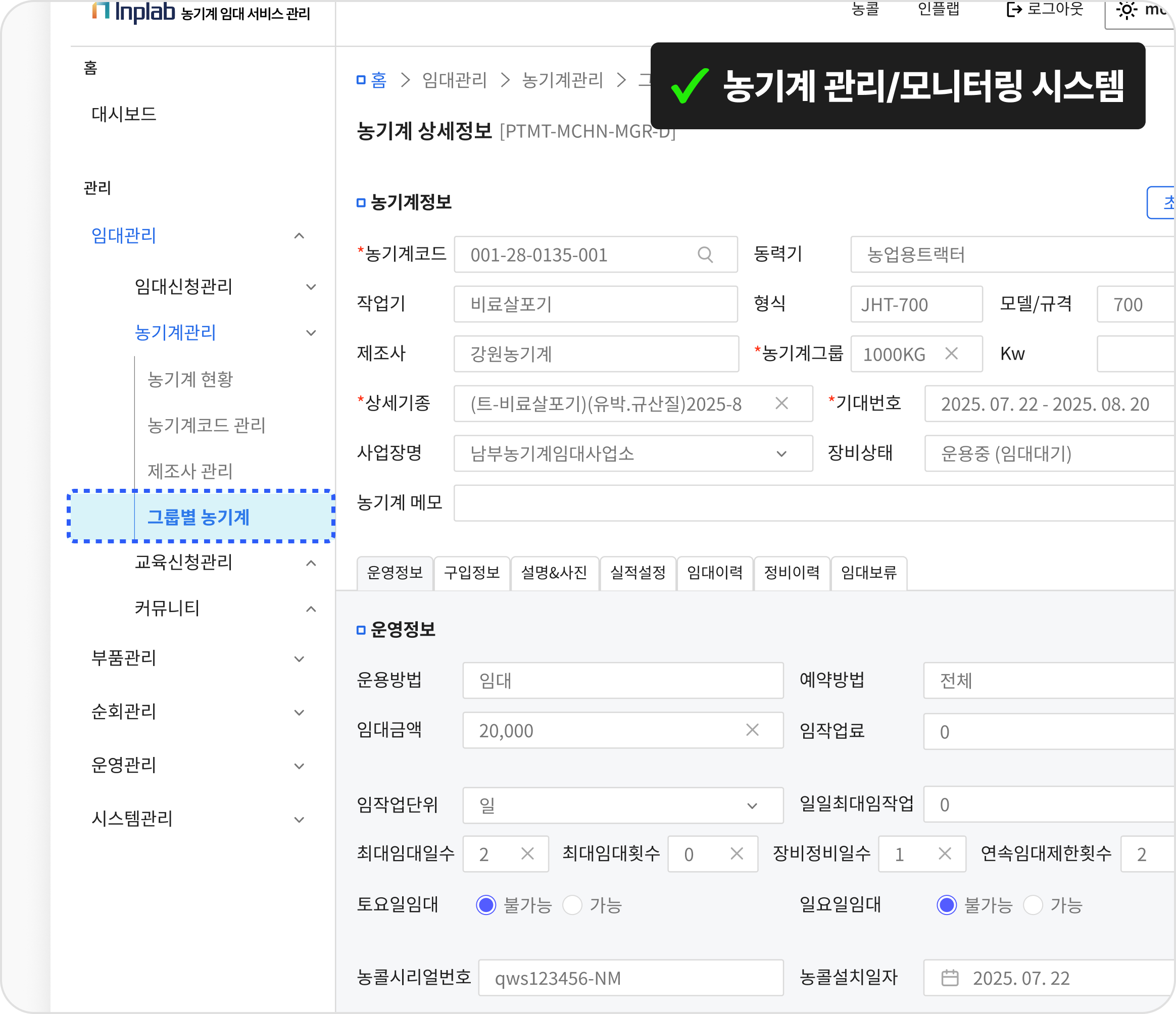Clear the 임대금액 value with X icon

752,730
